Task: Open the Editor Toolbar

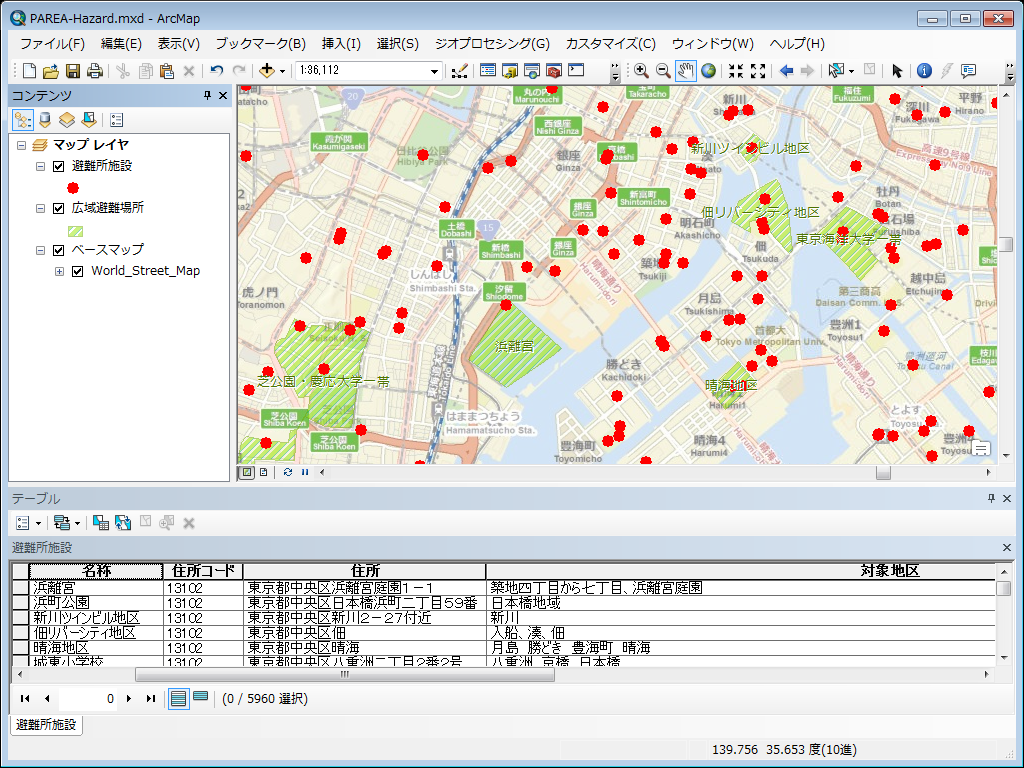Action: tap(460, 71)
